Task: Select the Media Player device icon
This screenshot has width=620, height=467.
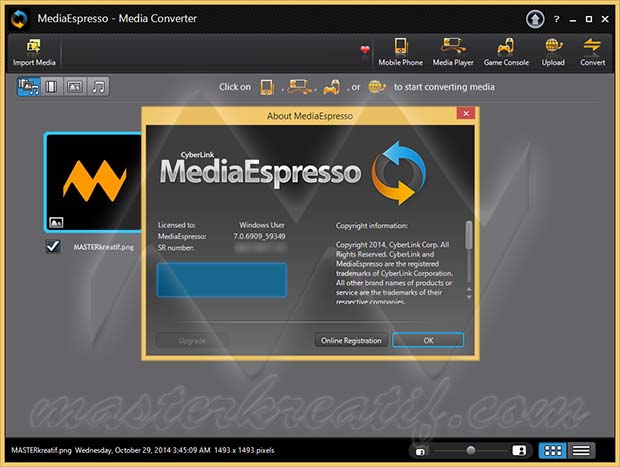Action: click(453, 52)
